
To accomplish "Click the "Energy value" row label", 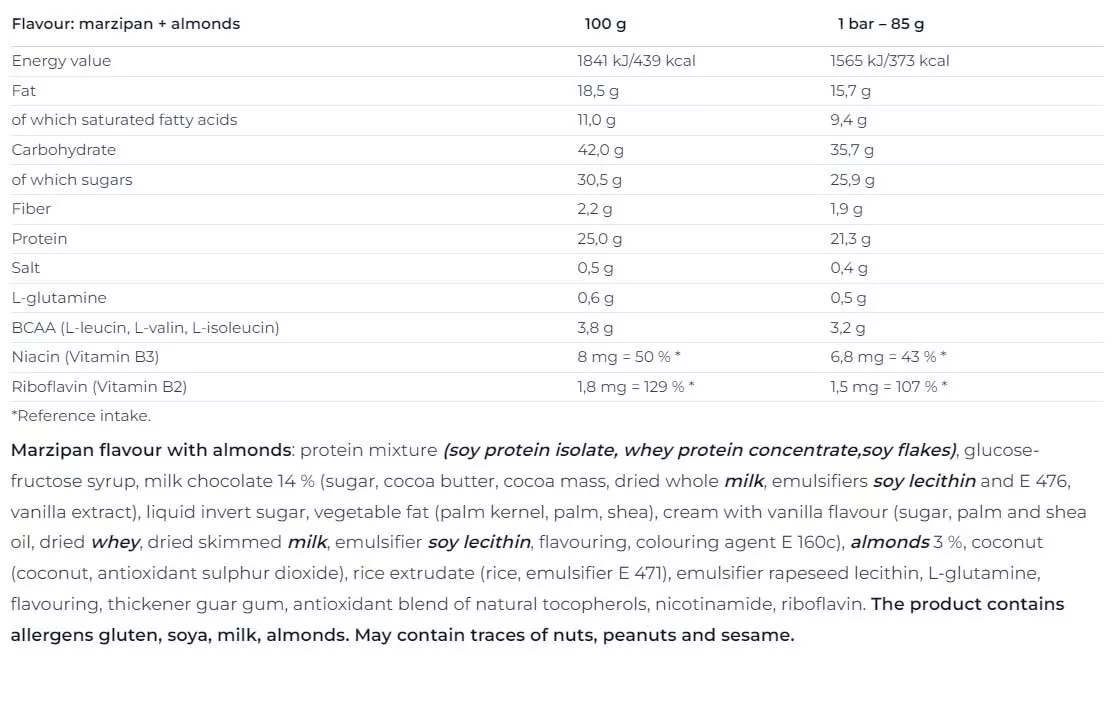I will click(61, 61).
